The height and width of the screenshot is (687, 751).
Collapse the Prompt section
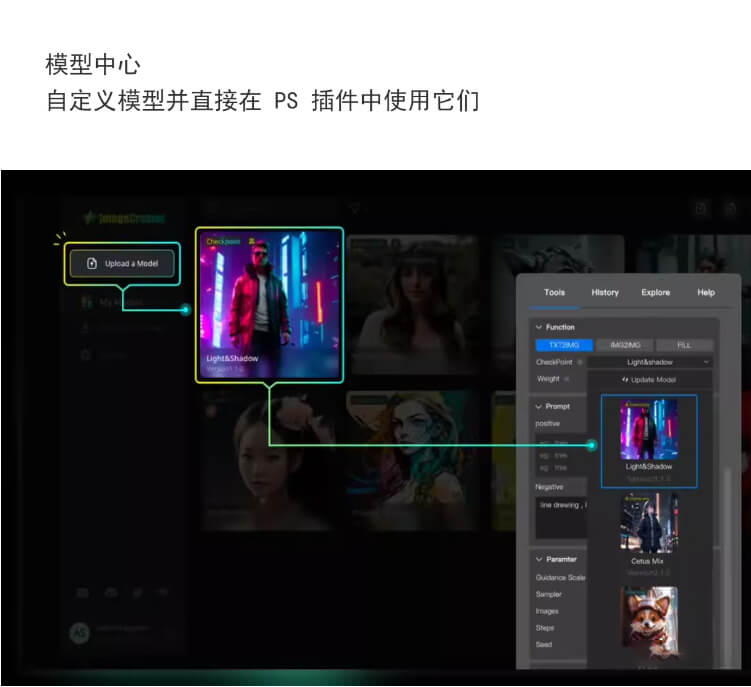[x=539, y=406]
